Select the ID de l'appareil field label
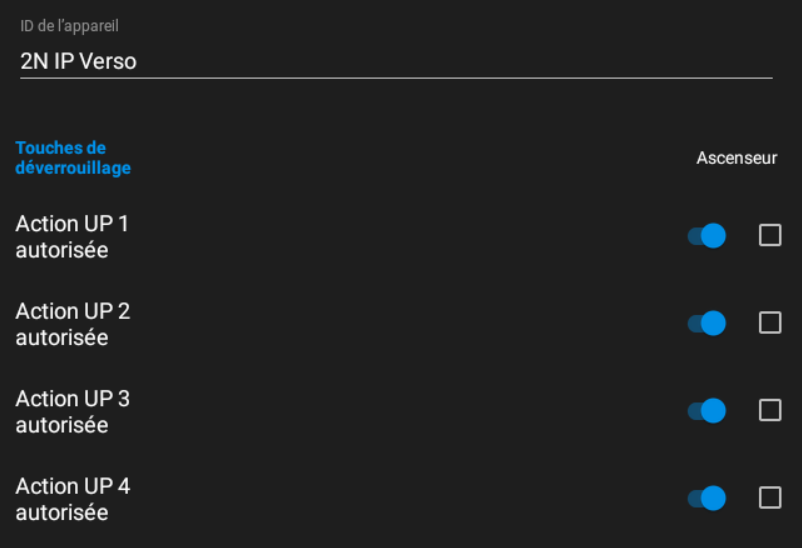The width and height of the screenshot is (802, 548). click(x=69, y=26)
